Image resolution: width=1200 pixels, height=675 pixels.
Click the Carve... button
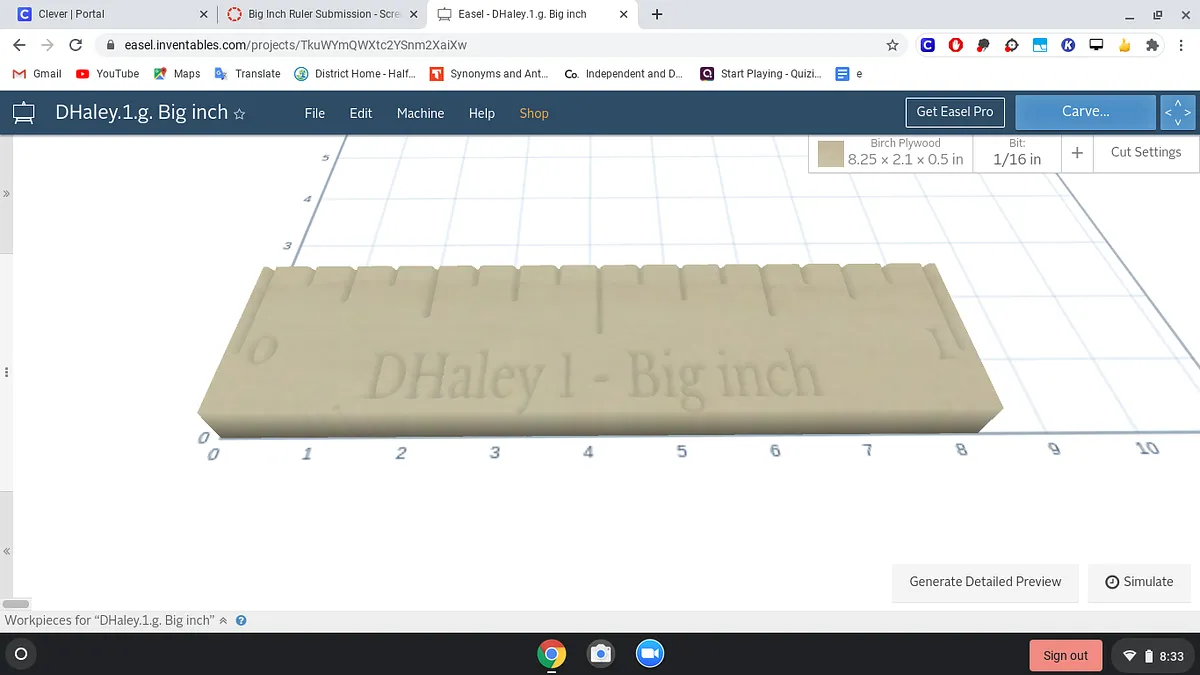tap(1086, 112)
